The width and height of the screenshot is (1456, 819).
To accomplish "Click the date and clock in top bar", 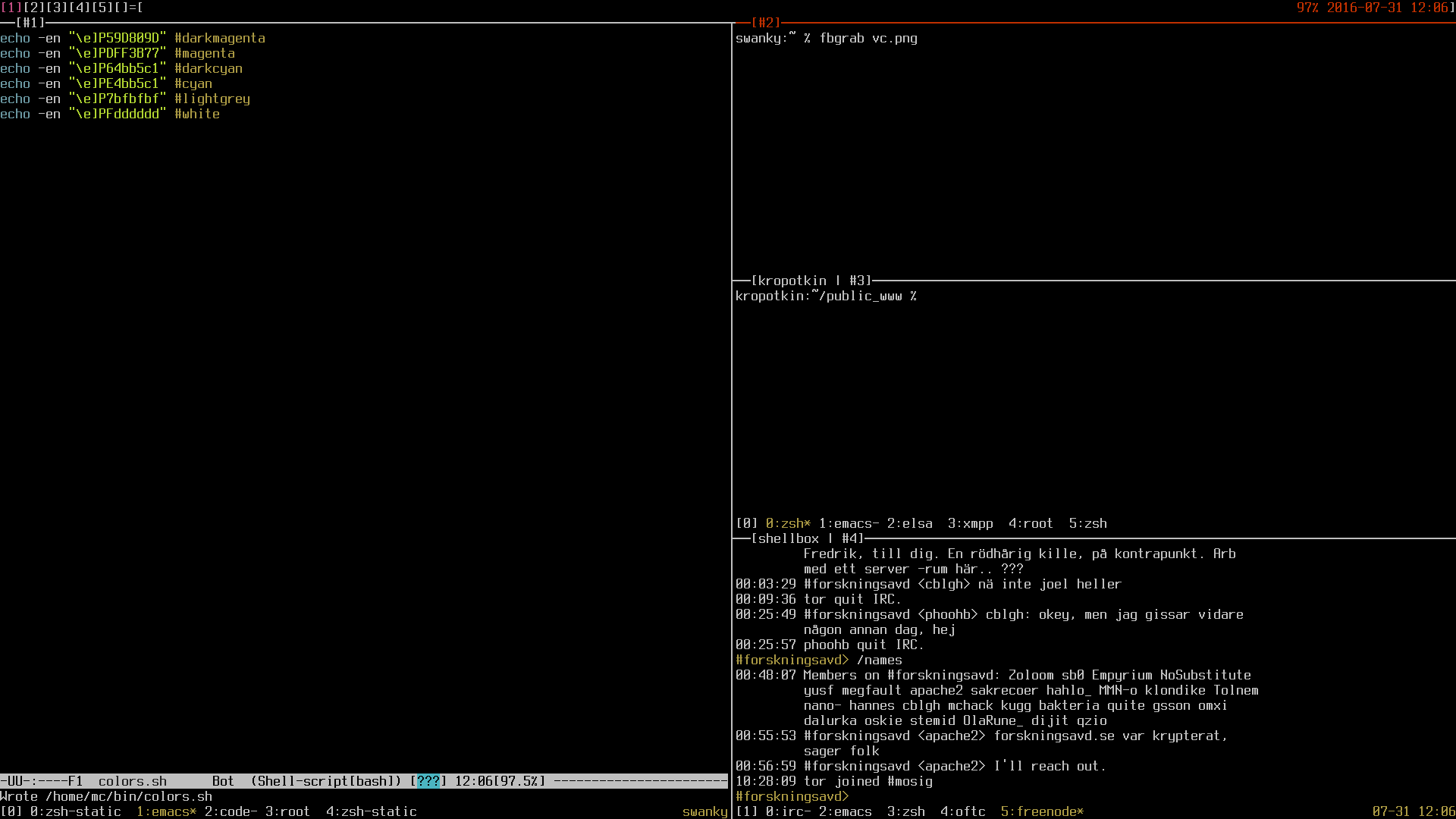I will [1387, 8].
